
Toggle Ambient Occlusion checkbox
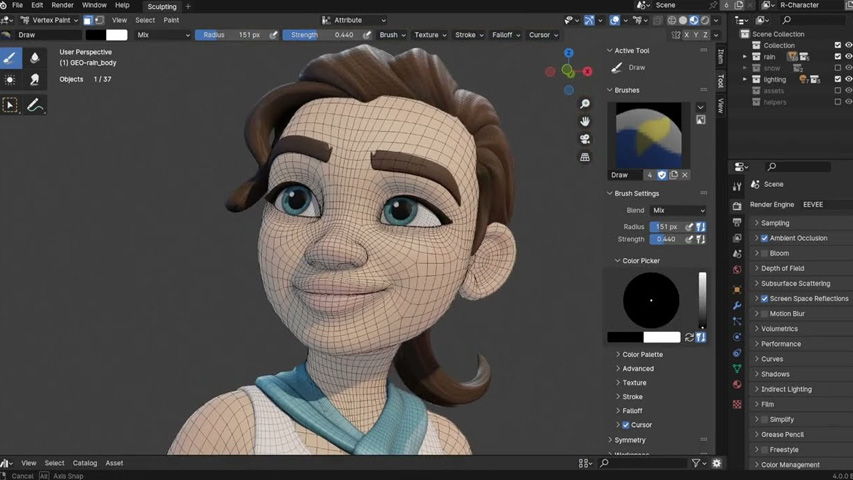point(764,238)
